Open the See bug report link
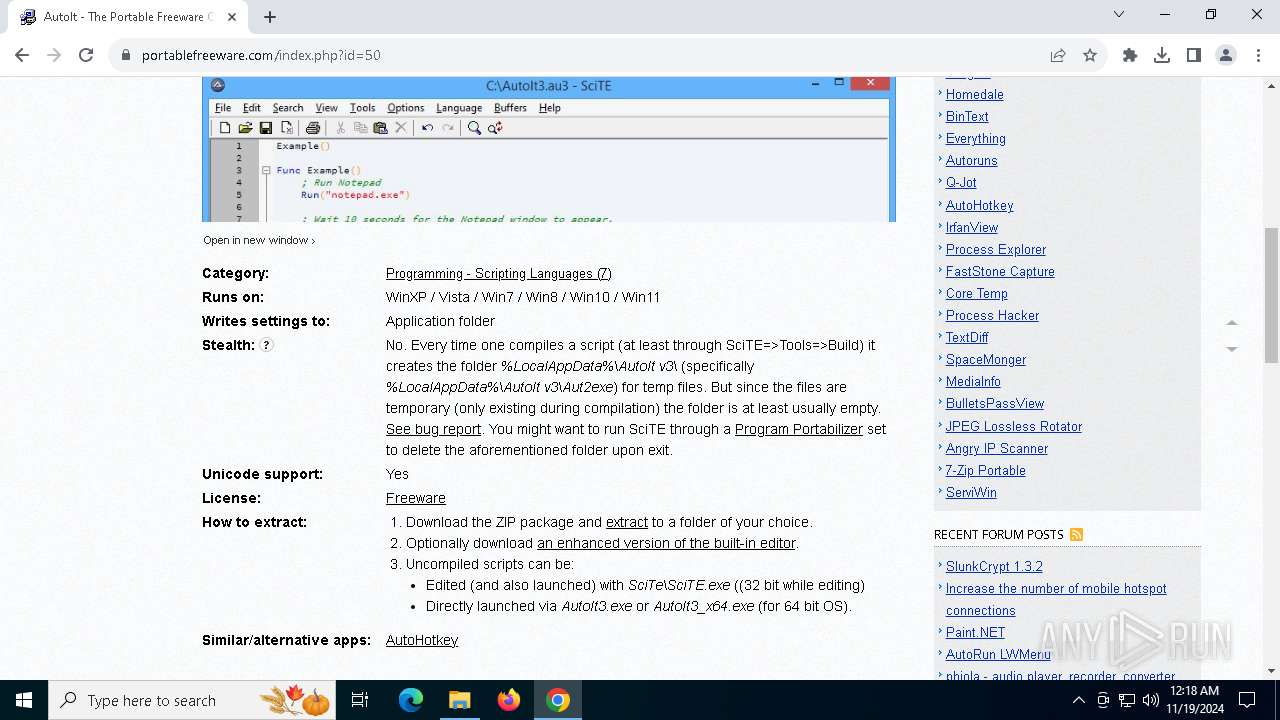1280x720 pixels. pos(433,429)
